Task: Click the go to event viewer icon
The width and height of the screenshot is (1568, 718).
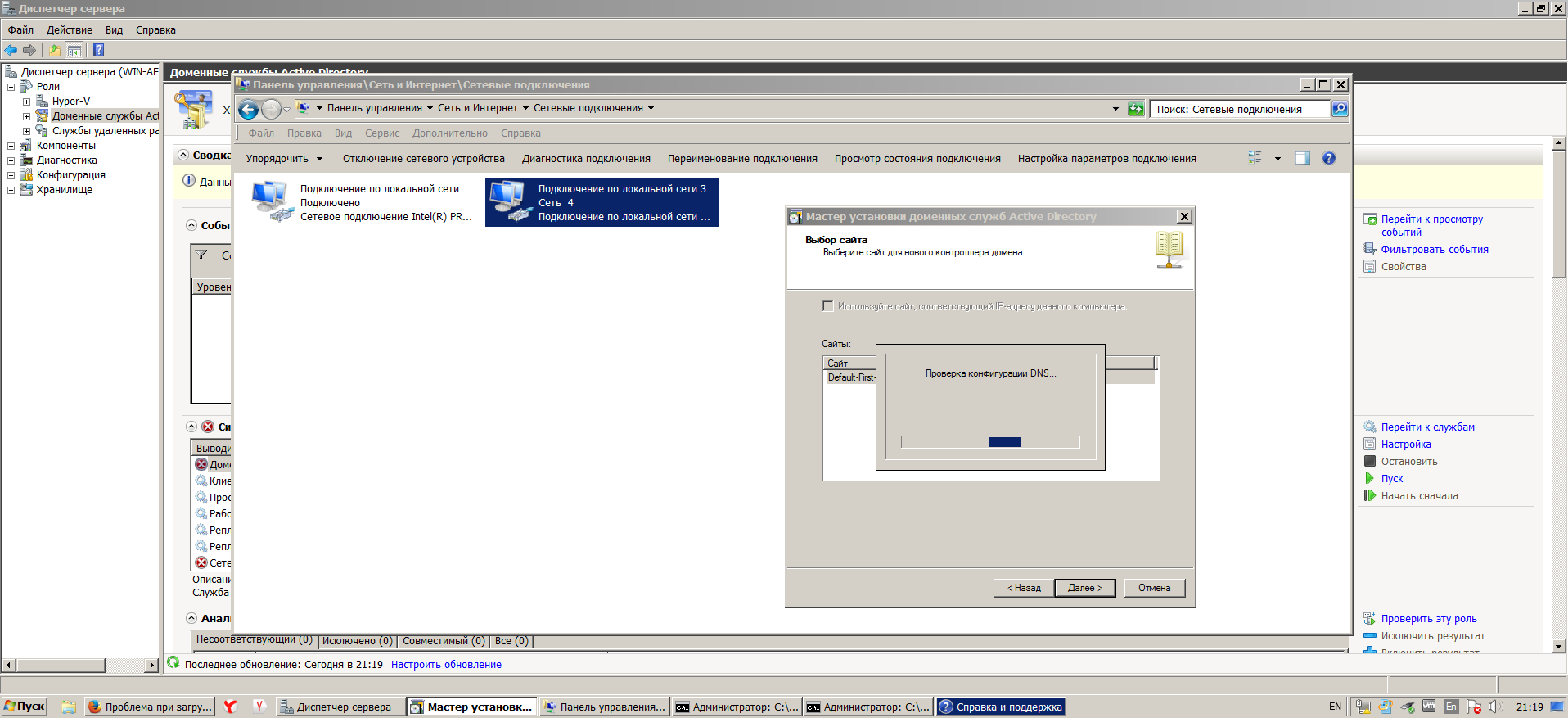Action: tap(1370, 219)
